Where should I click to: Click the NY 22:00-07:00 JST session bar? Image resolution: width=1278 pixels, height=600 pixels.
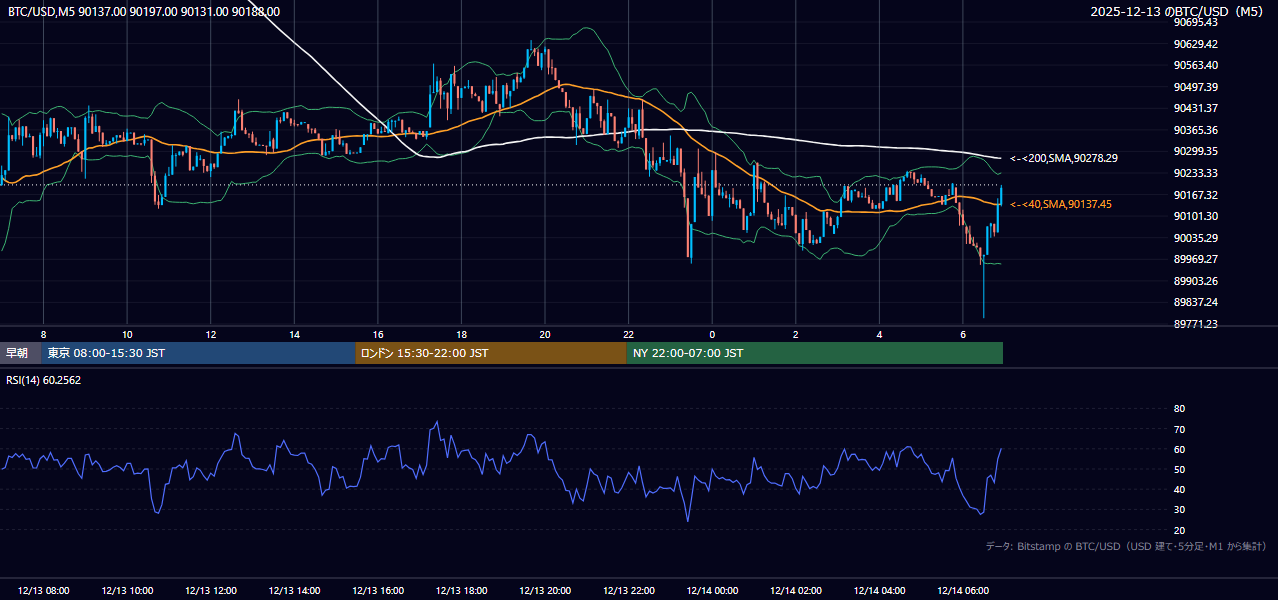point(815,353)
